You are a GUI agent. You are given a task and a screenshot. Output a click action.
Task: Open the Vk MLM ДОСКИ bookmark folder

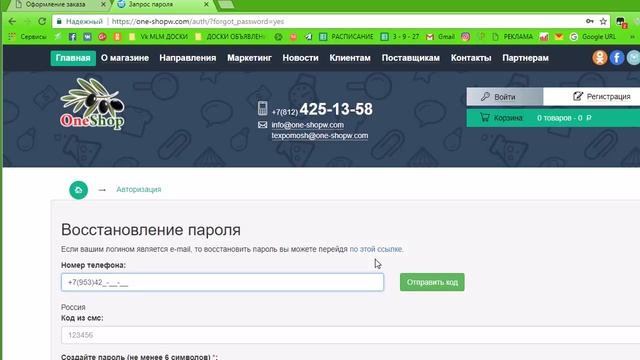tap(158, 37)
